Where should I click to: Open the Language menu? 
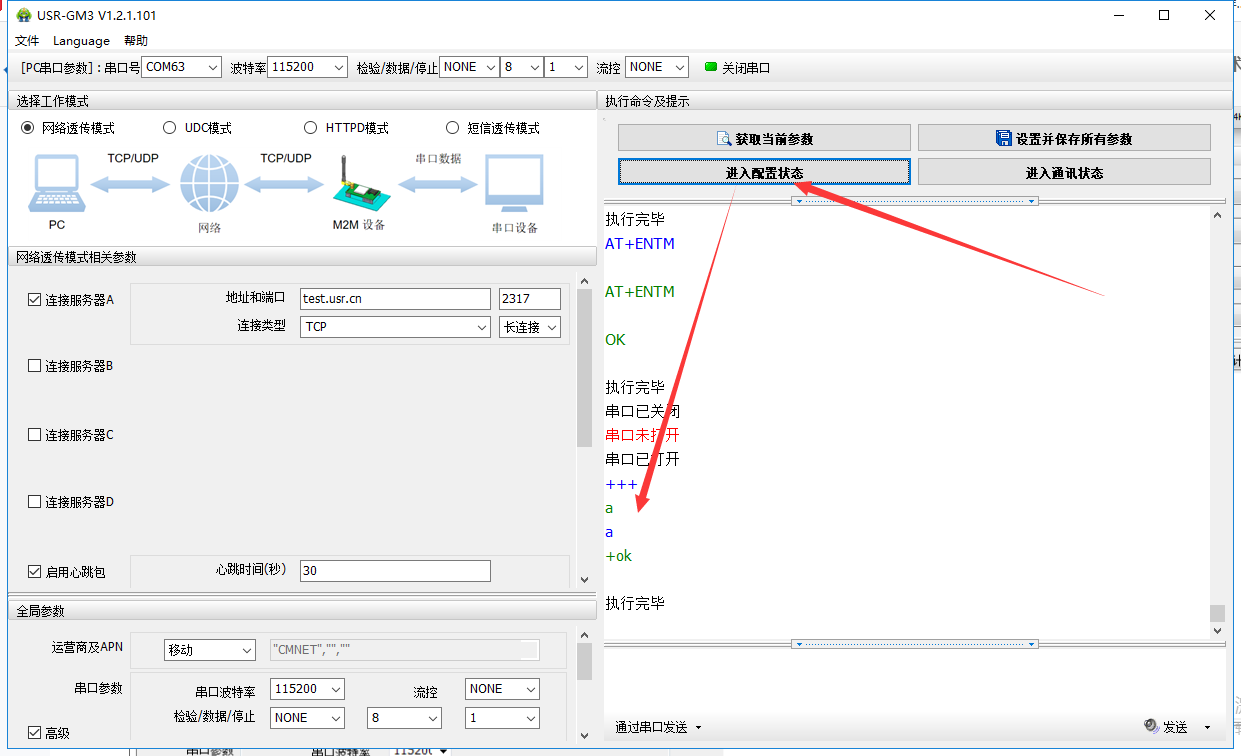[81, 41]
